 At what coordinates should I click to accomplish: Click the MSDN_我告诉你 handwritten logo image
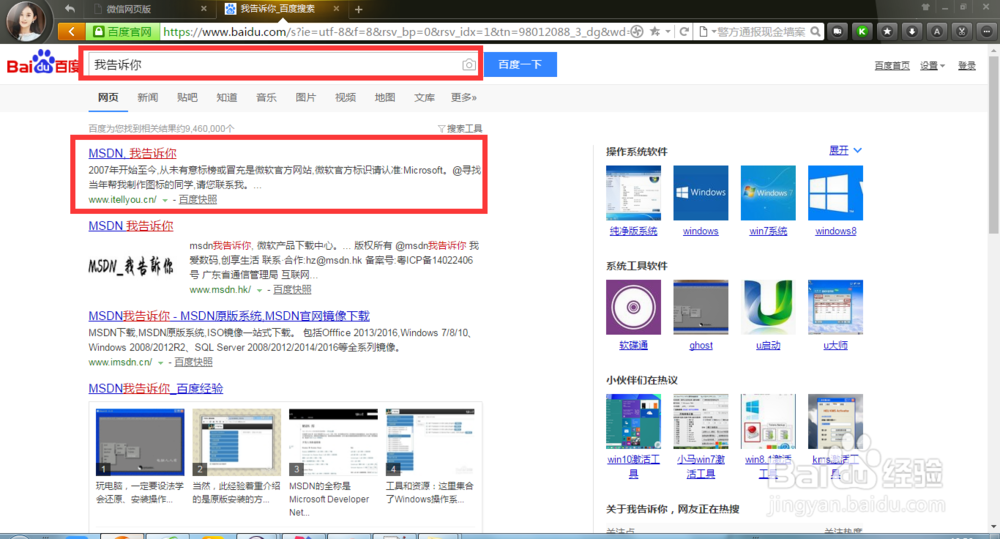point(131,266)
